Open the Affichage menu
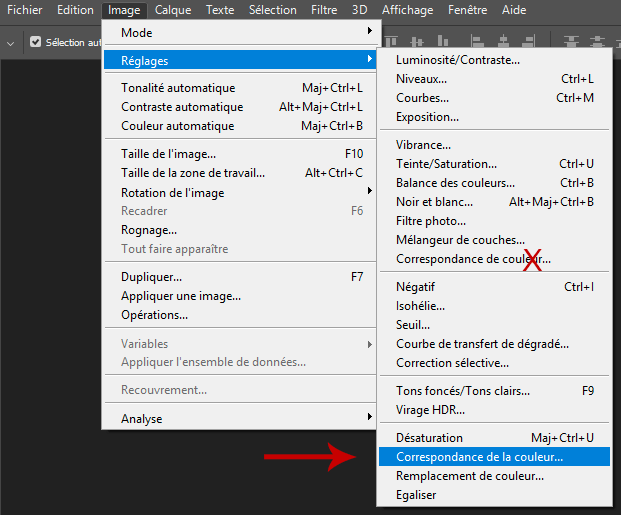Image resolution: width=621 pixels, height=515 pixels. click(x=409, y=10)
